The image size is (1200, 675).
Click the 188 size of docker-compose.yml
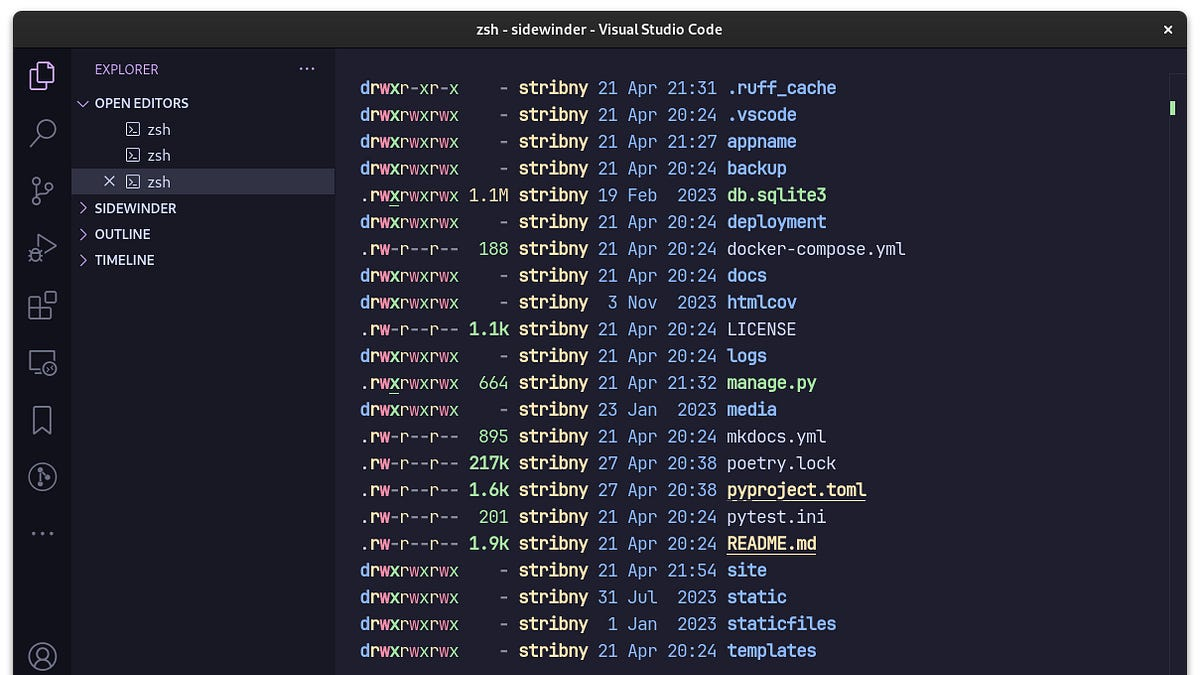pyautogui.click(x=493, y=249)
